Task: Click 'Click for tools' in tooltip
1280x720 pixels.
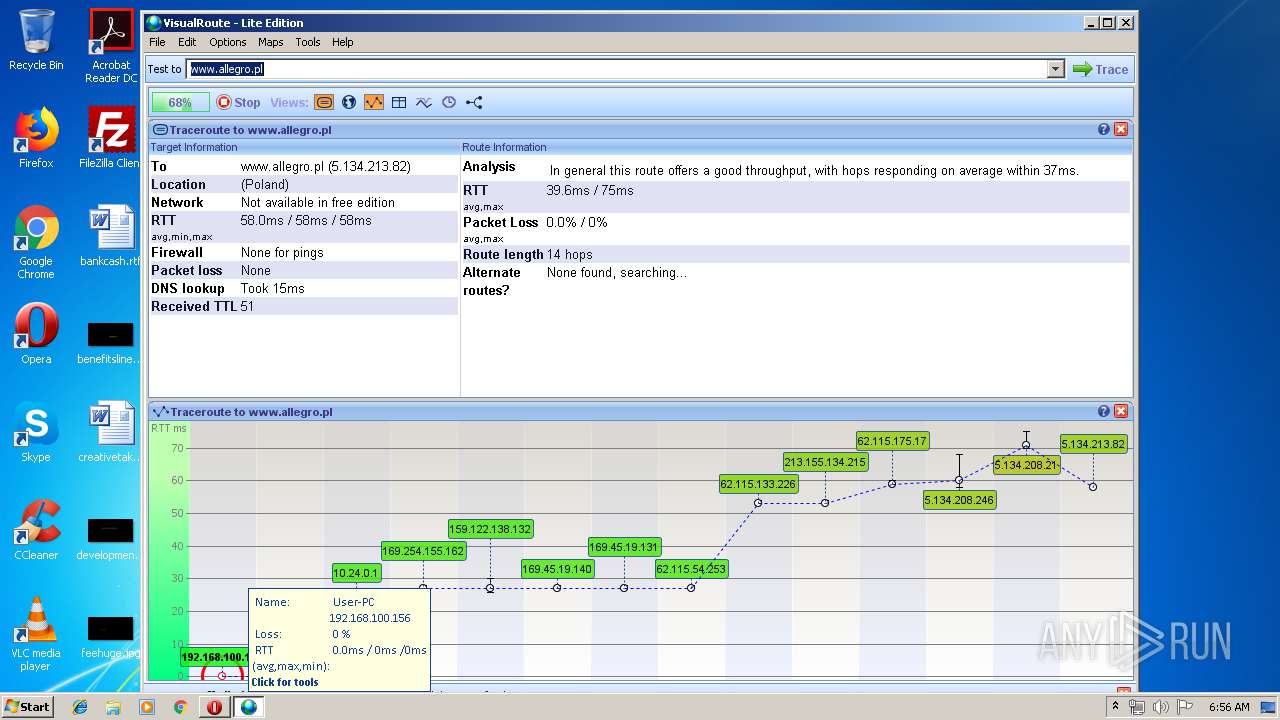Action: [x=285, y=682]
